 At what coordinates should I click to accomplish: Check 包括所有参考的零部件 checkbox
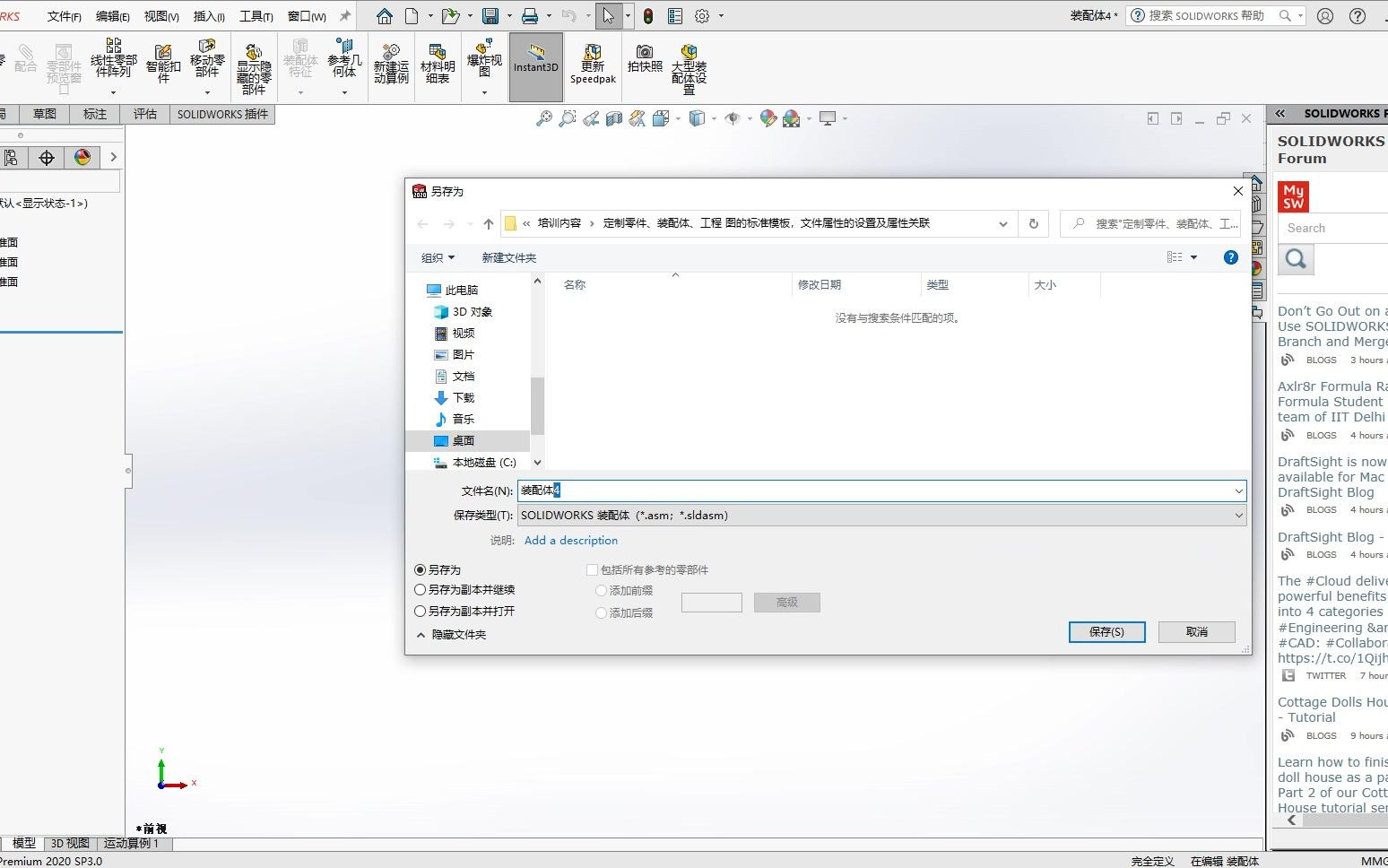coord(592,570)
